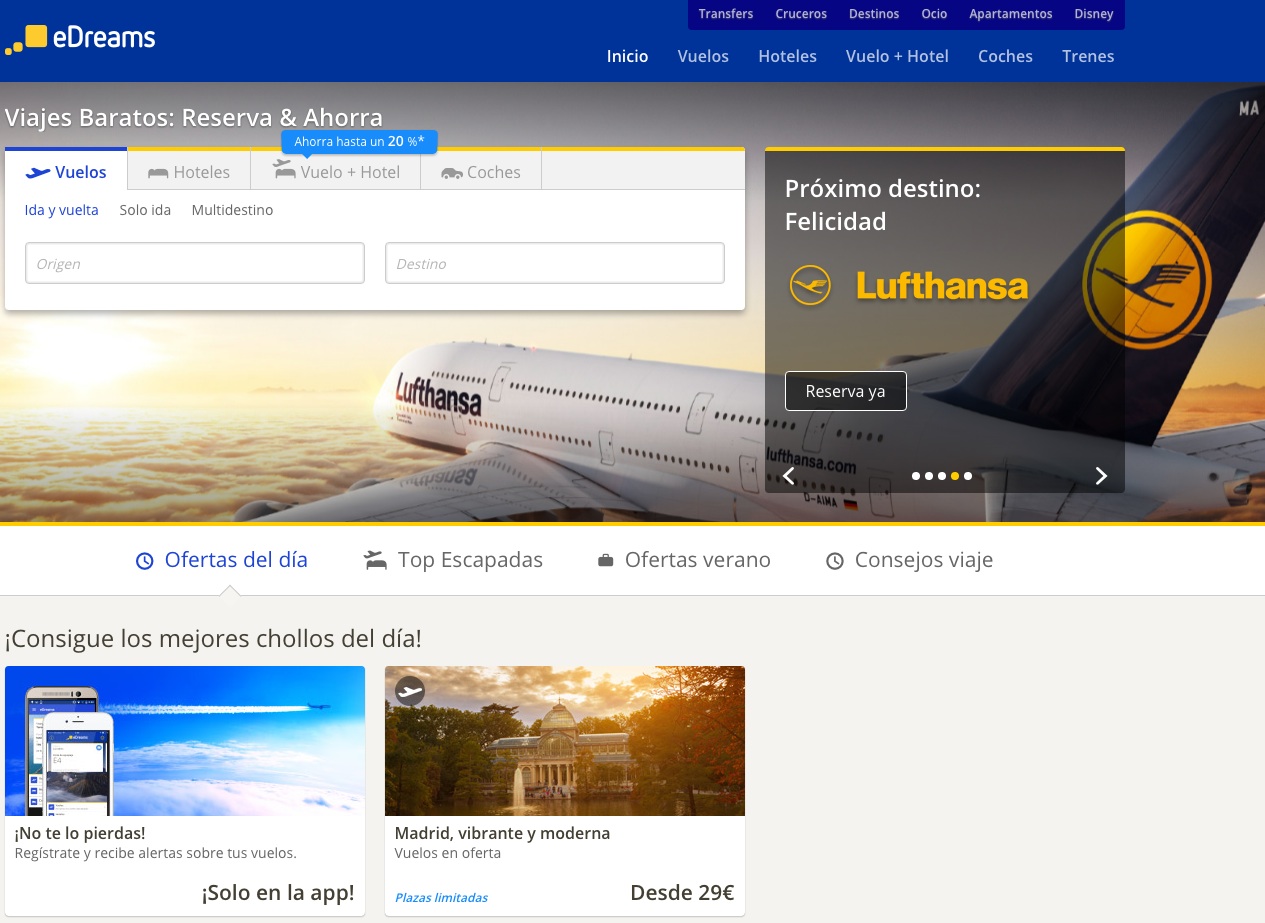Screen dimensions: 1265x923
Task: Click the Ahorra hasta un 20% badge
Action: point(359,142)
